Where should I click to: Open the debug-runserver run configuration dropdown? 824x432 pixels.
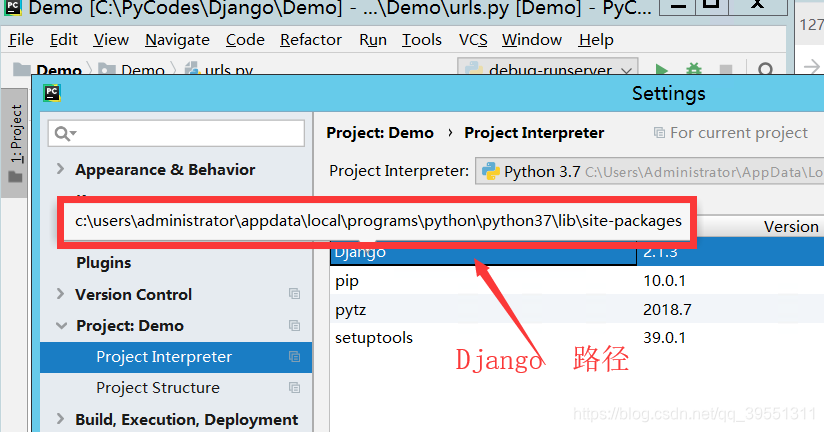pyautogui.click(x=548, y=67)
